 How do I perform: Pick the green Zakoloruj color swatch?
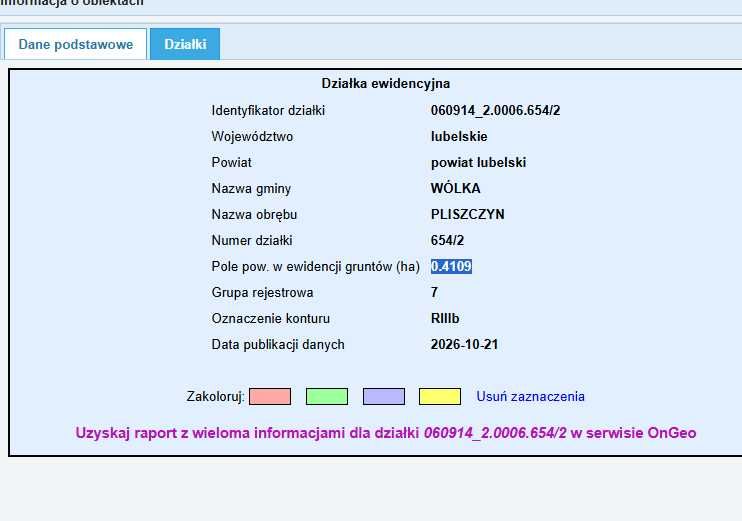[327, 397]
